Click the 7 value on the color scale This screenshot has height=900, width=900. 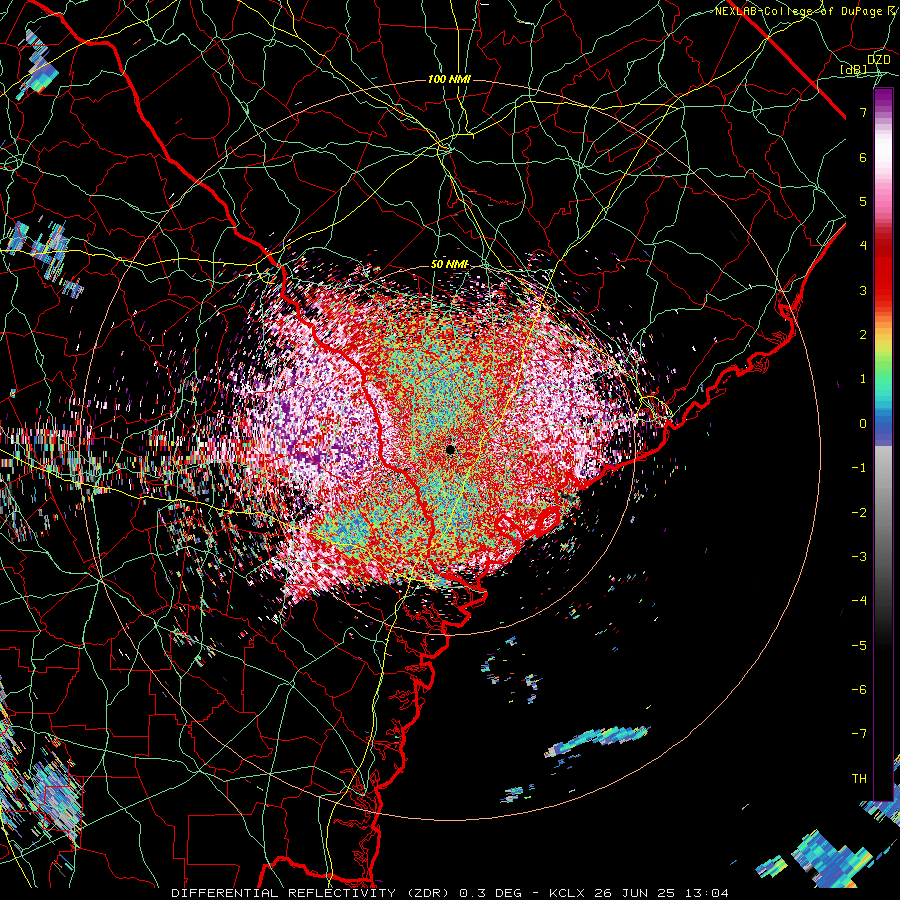(x=863, y=112)
